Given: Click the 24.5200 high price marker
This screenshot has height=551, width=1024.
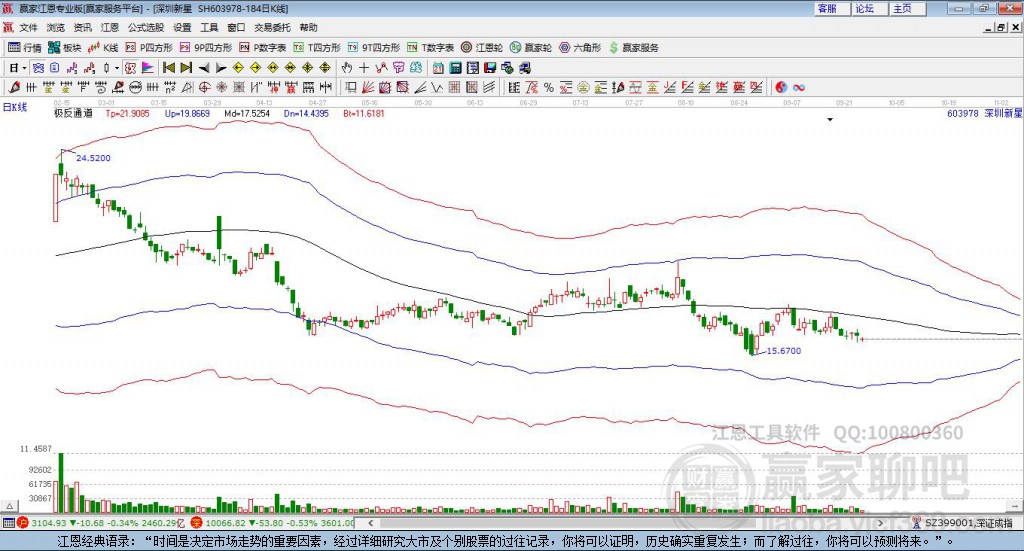Looking at the screenshot, I should pos(93,158).
